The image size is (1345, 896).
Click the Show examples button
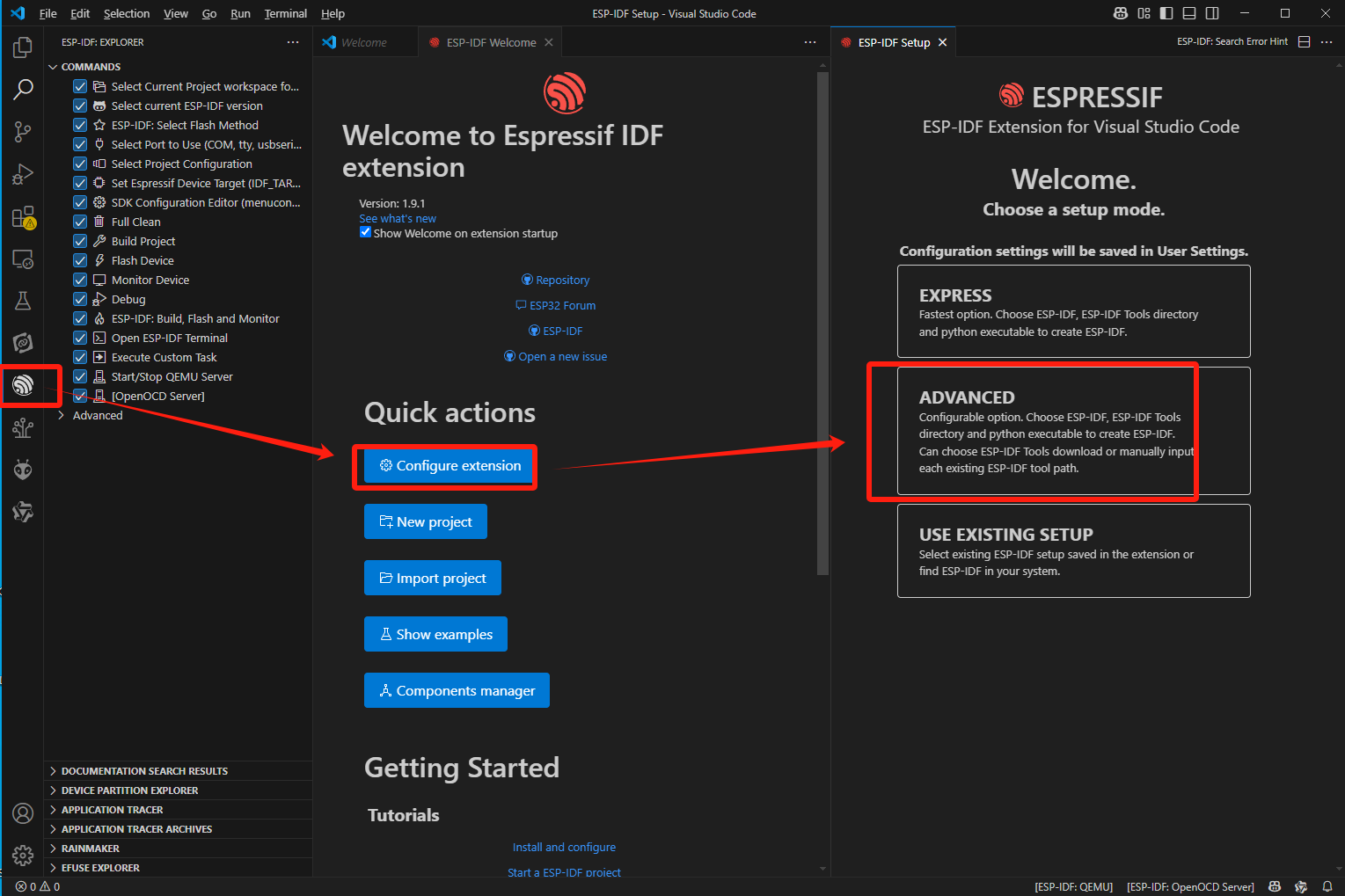(x=436, y=634)
